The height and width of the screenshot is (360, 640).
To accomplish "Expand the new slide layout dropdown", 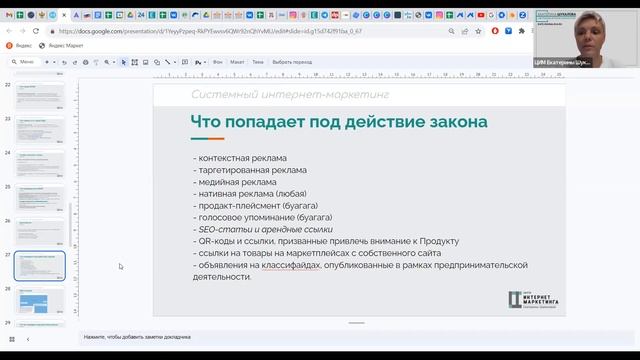I will coord(54,62).
